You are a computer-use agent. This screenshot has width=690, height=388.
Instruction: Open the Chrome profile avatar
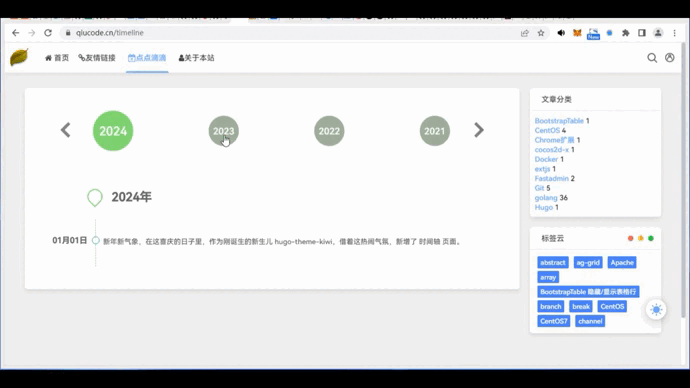pos(658,33)
